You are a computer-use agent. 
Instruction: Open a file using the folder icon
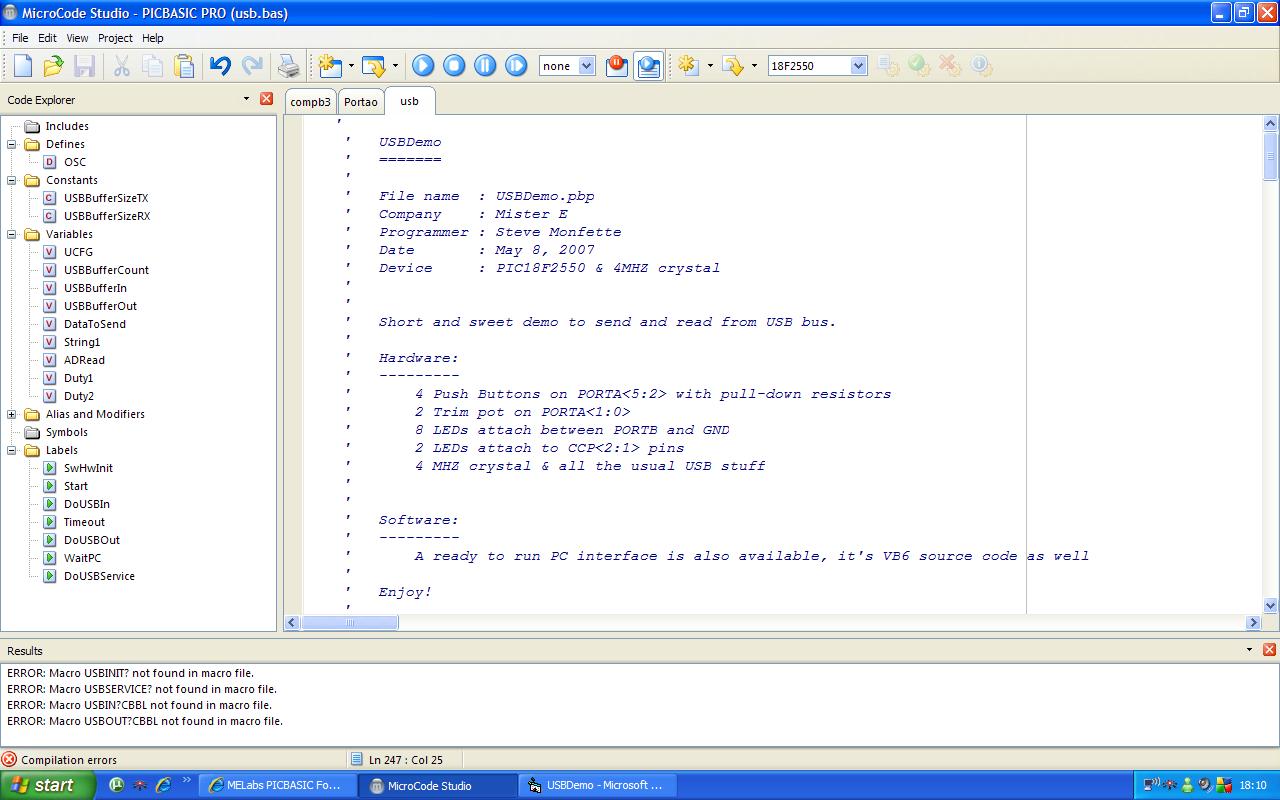53,66
